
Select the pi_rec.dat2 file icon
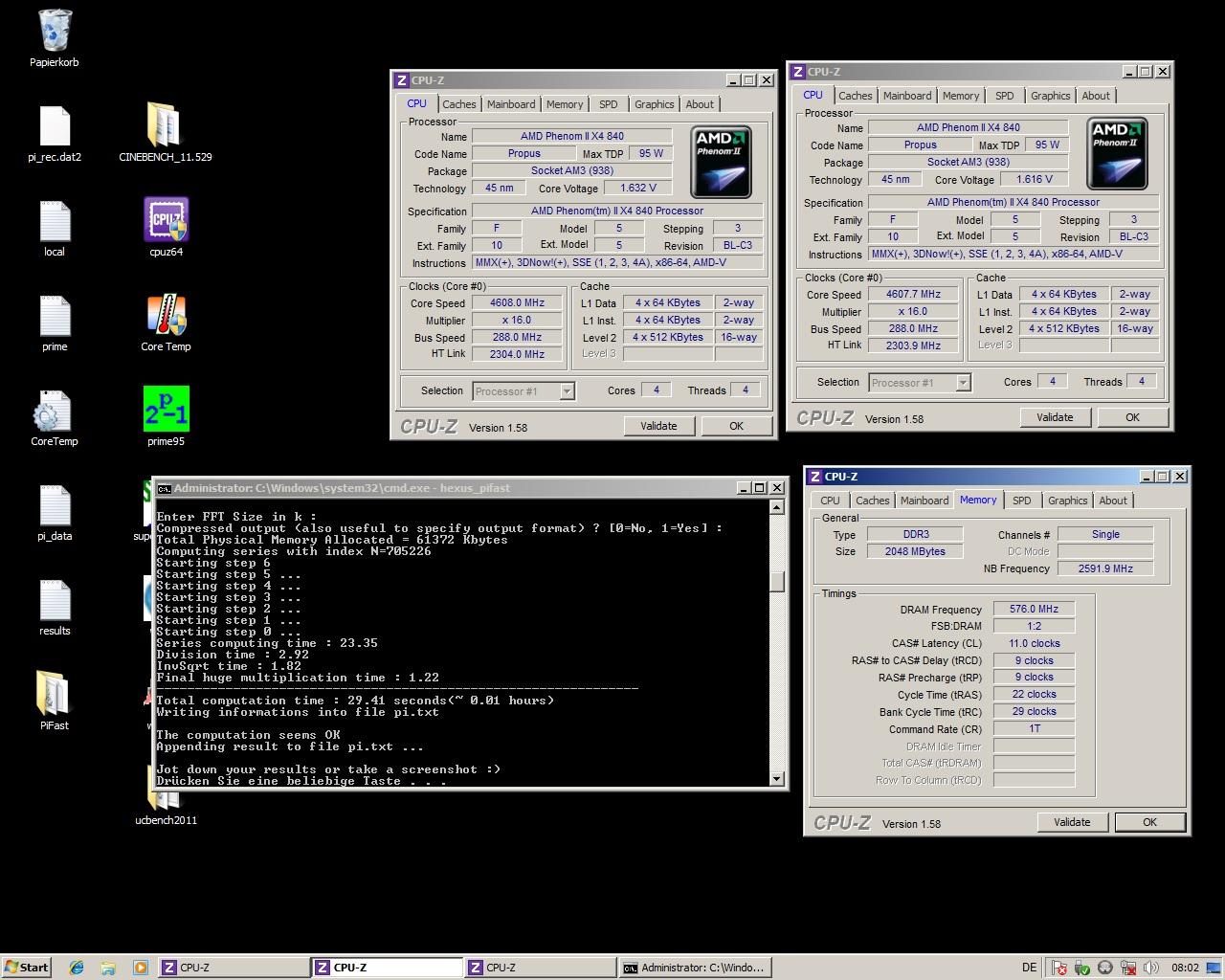pos(55,126)
